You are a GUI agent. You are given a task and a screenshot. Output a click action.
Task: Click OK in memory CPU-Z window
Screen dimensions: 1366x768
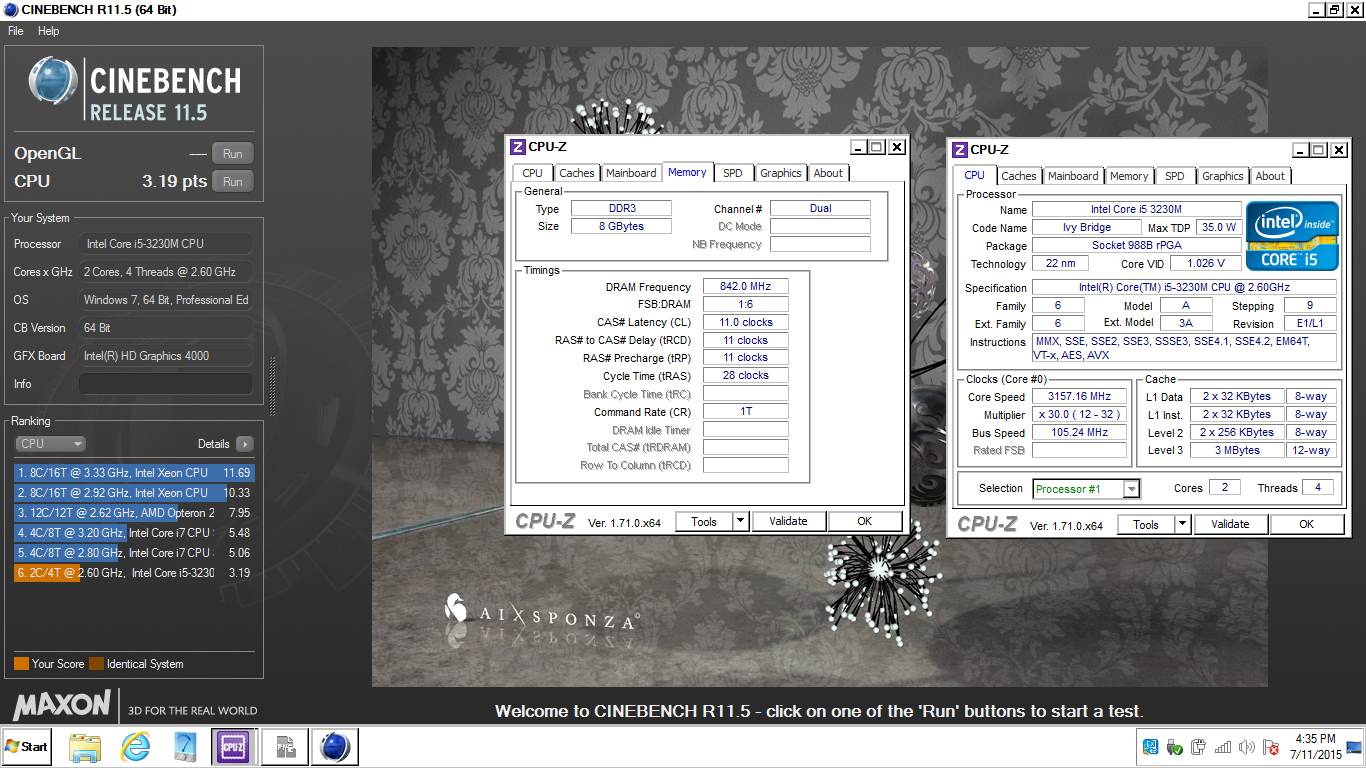point(864,521)
